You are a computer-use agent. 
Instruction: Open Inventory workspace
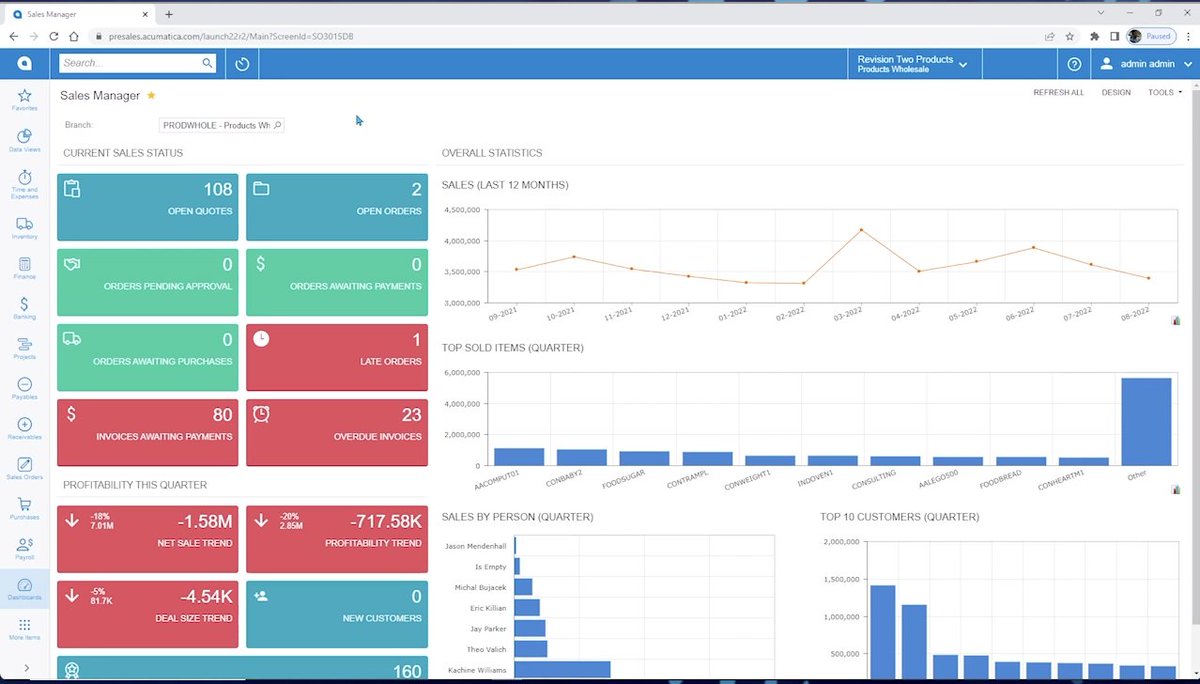[25, 227]
